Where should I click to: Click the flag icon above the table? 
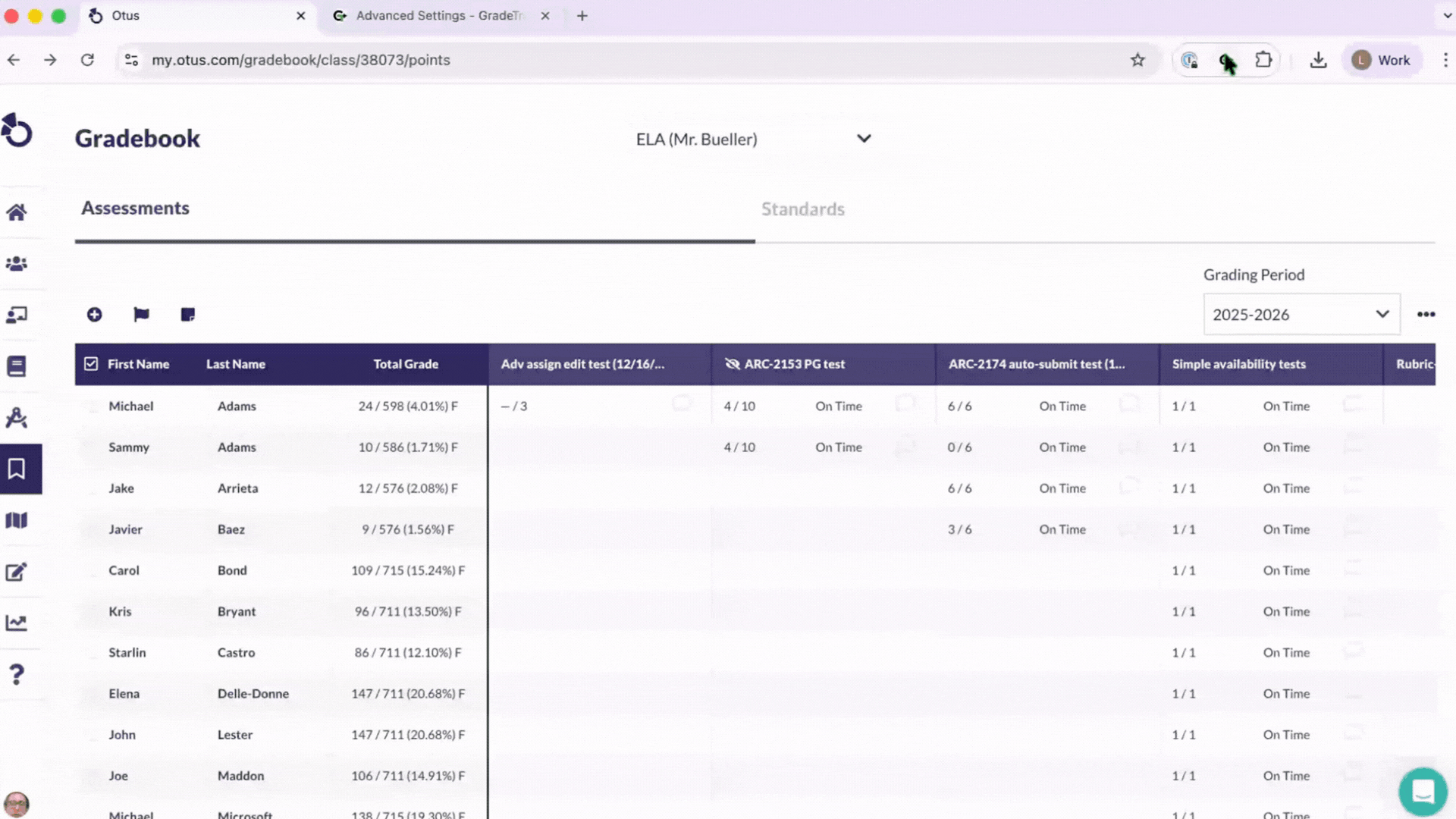pyautogui.click(x=141, y=315)
